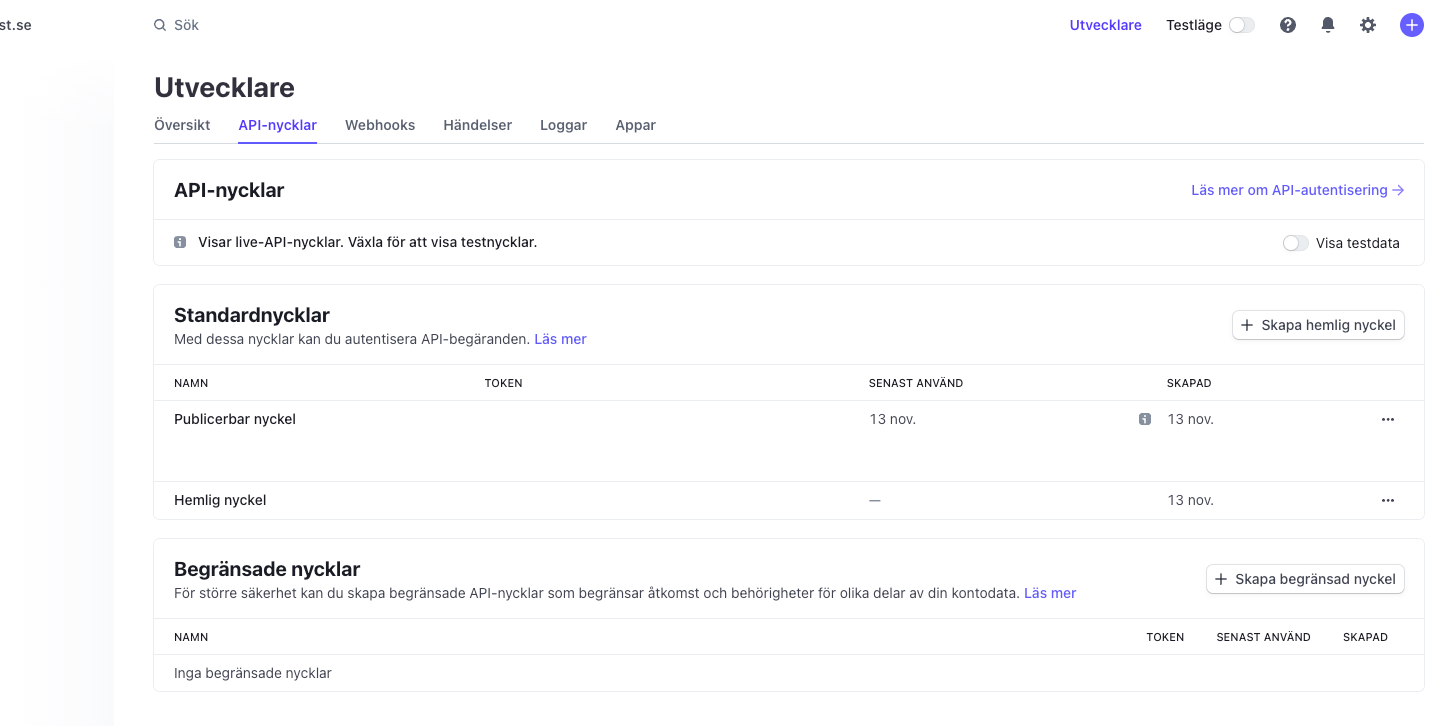Viewport: 1432px width, 726px height.
Task: Open notifications bell icon
Action: [x=1328, y=25]
